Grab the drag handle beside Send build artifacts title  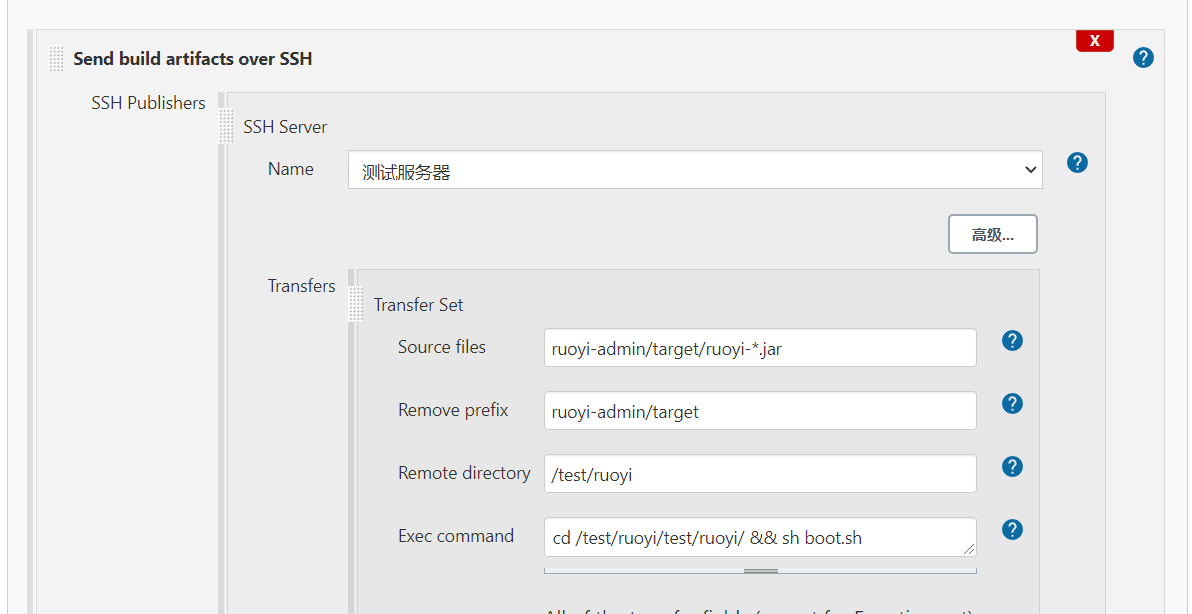[56, 59]
